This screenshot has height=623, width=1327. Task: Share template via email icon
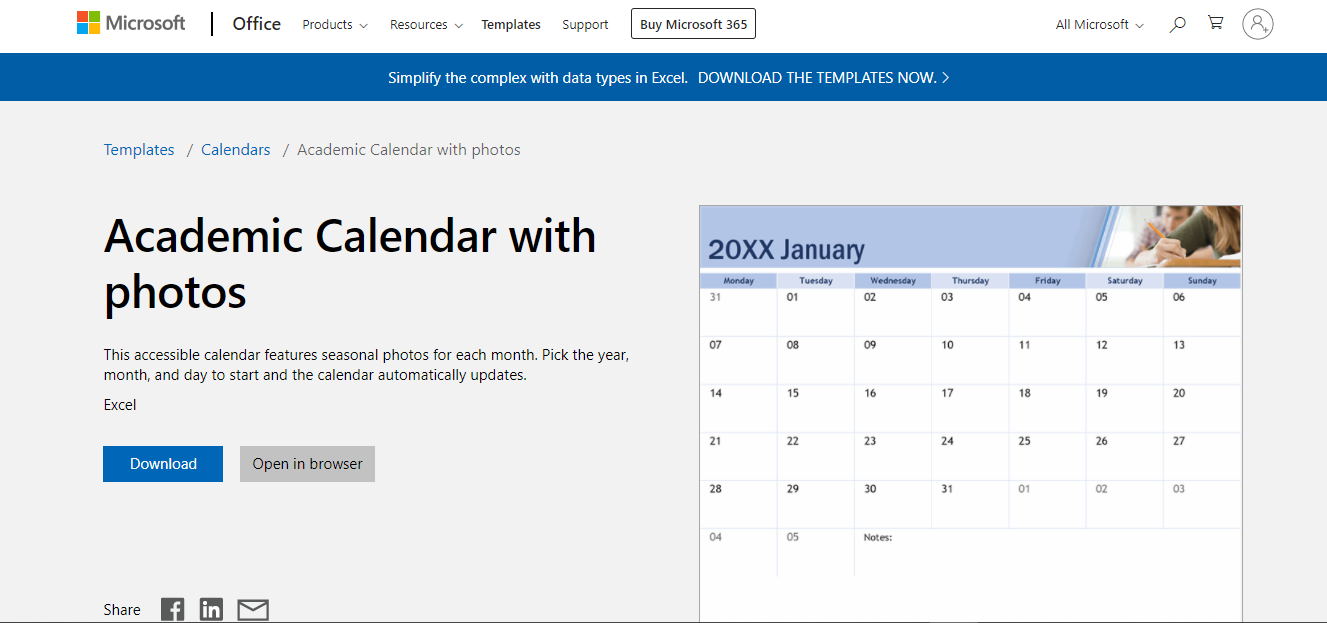click(x=253, y=609)
